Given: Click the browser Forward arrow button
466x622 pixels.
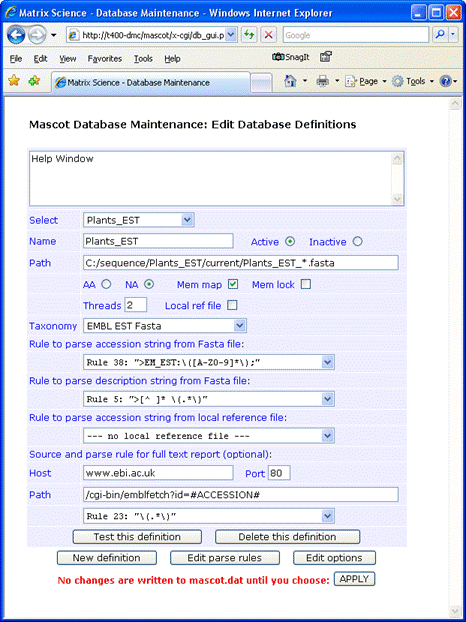Looking at the screenshot, I should 37,35.
